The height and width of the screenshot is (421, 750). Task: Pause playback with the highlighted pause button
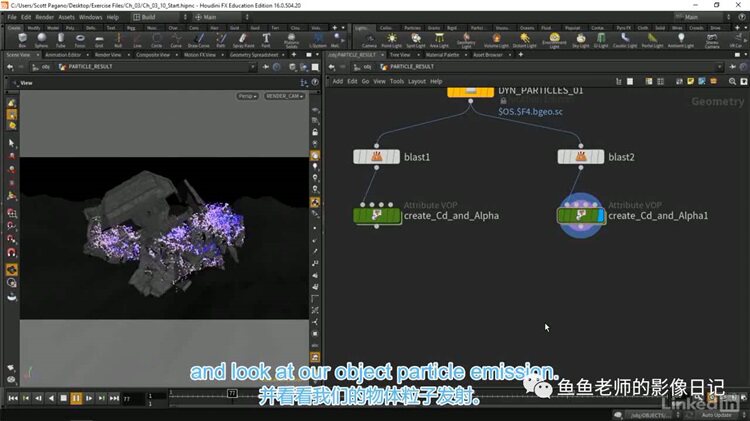click(x=76, y=398)
